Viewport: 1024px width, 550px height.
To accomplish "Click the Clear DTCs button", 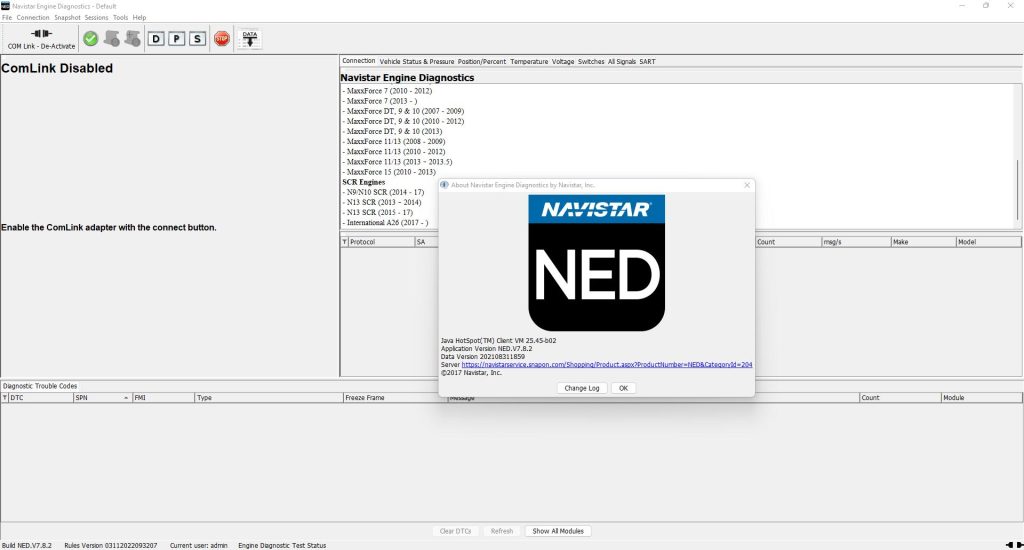I will tap(455, 531).
